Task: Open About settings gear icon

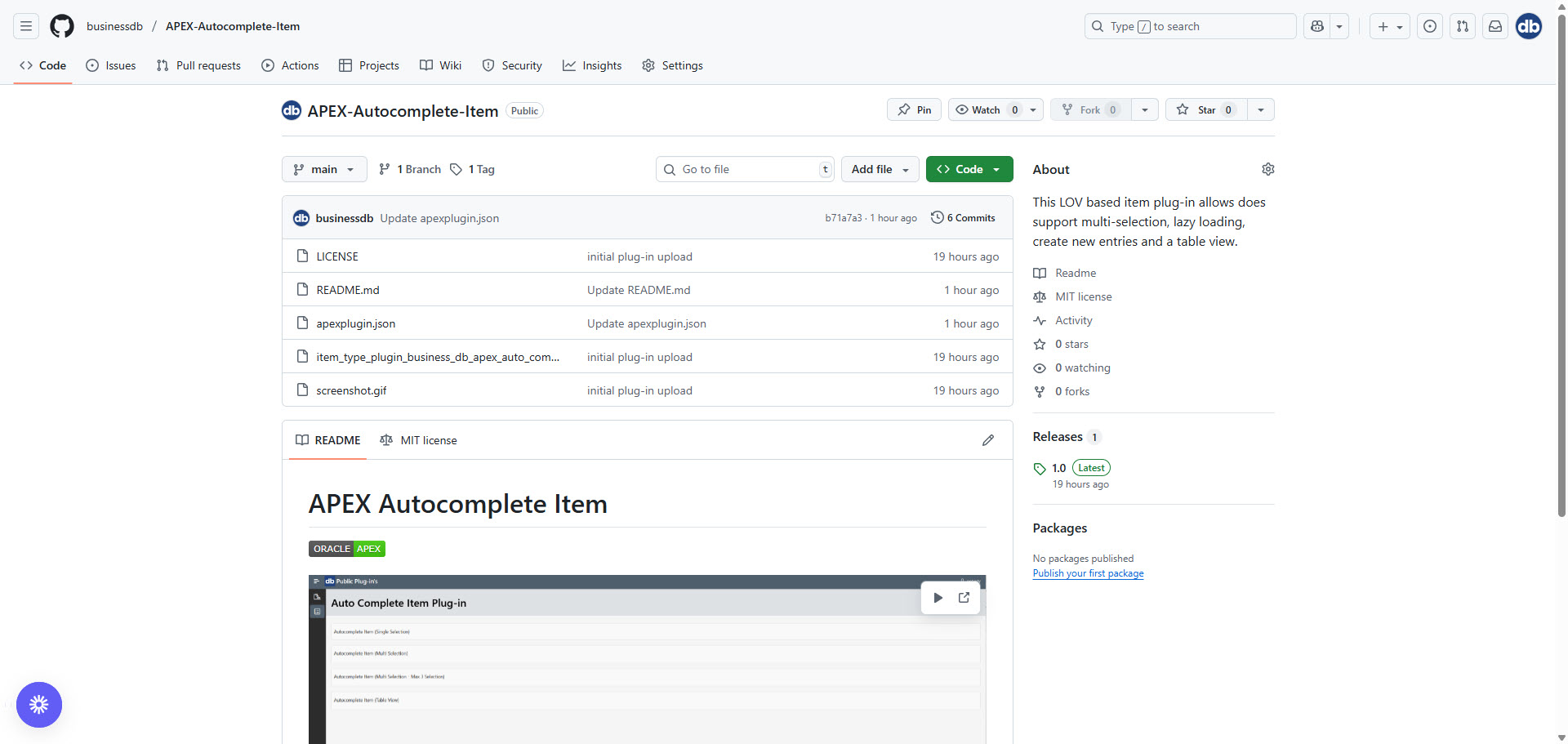Action: 1267,169
